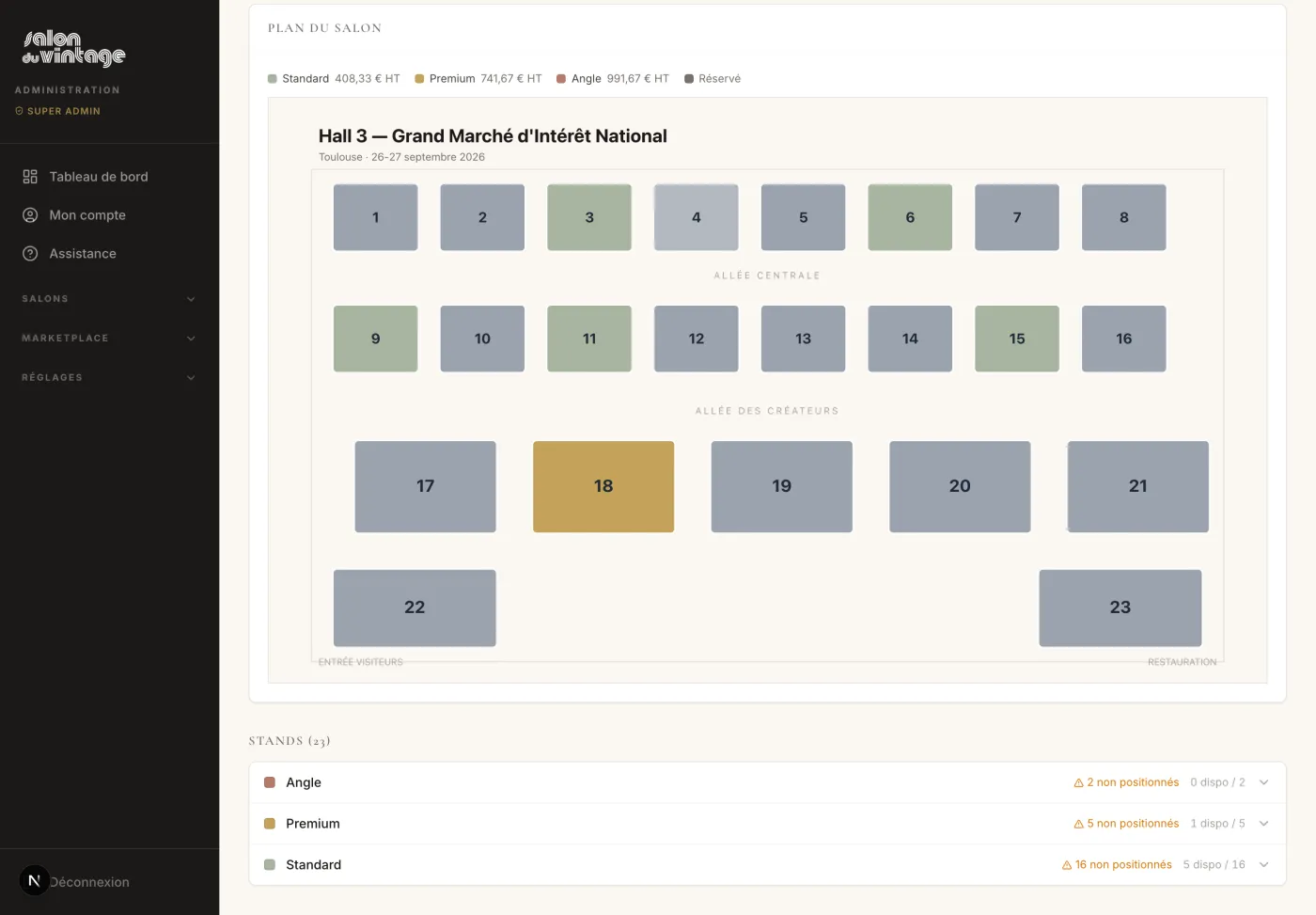Click the Assistance help icon

pos(30,254)
